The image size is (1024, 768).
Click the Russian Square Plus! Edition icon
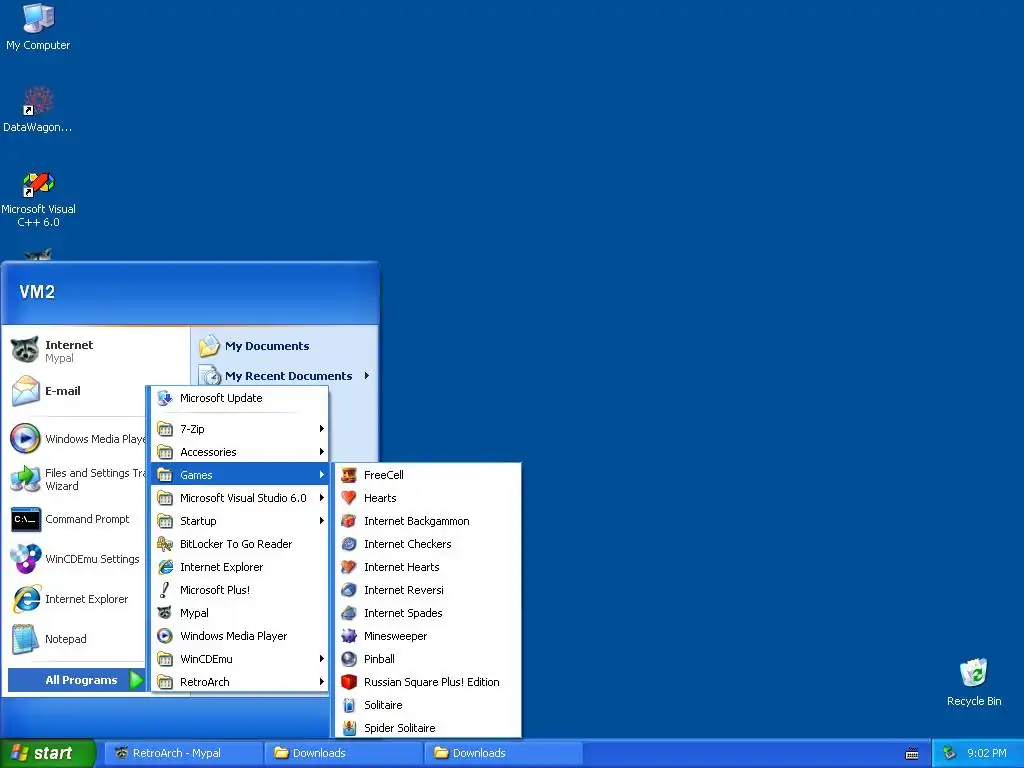[349, 682]
